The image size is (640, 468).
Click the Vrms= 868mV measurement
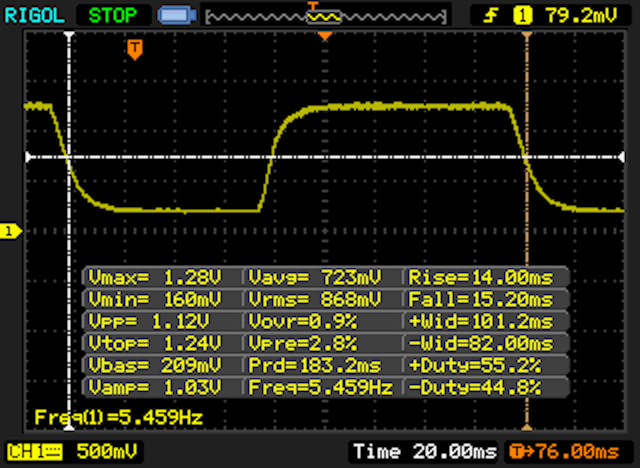click(315, 299)
